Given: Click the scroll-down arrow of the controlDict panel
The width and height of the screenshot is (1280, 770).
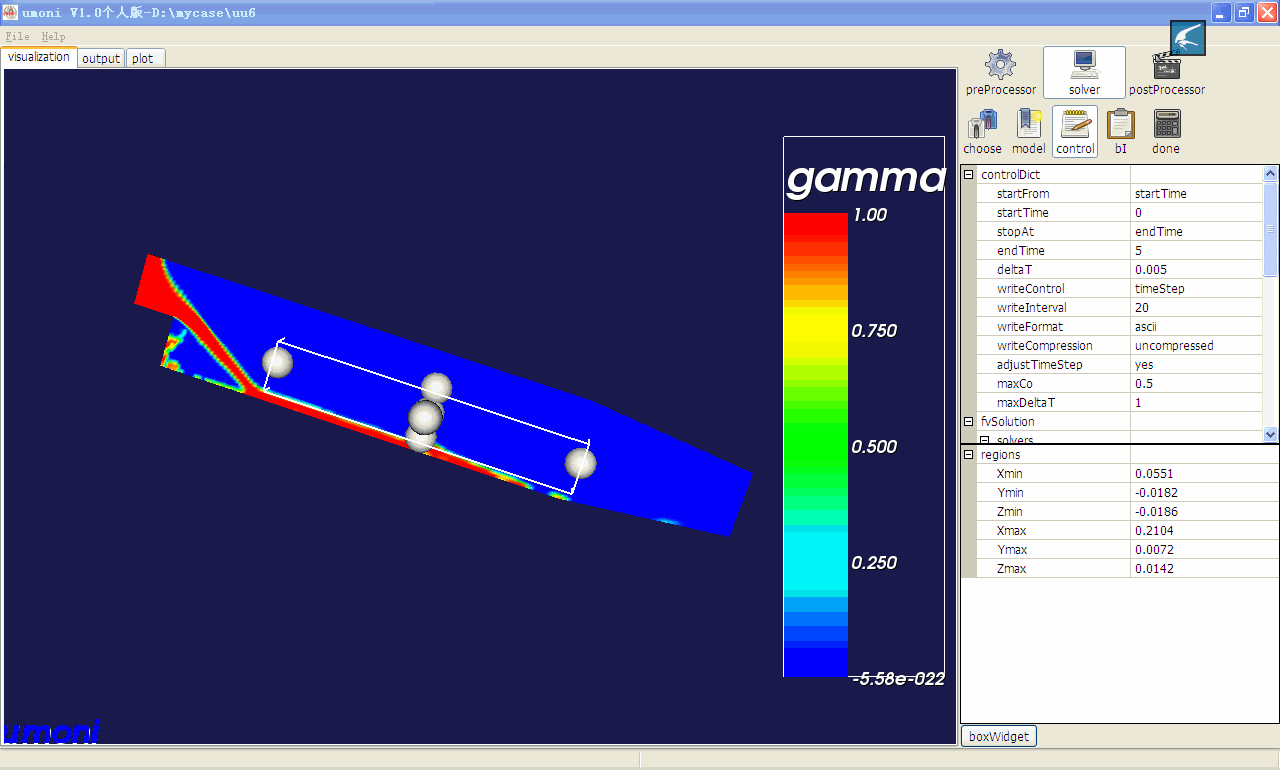Looking at the screenshot, I should pyautogui.click(x=1271, y=434).
